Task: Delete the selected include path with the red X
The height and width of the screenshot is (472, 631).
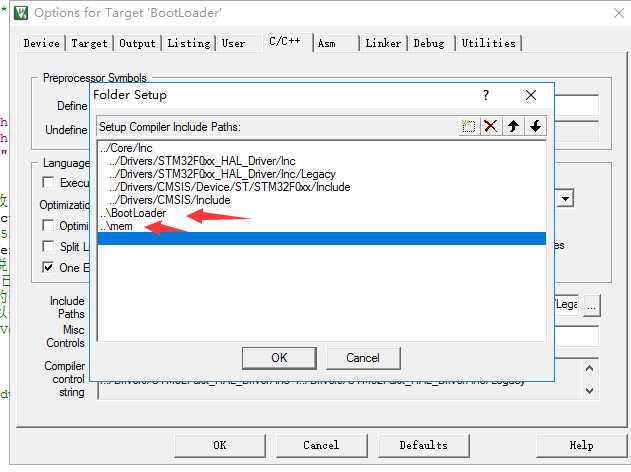Action: click(491, 127)
